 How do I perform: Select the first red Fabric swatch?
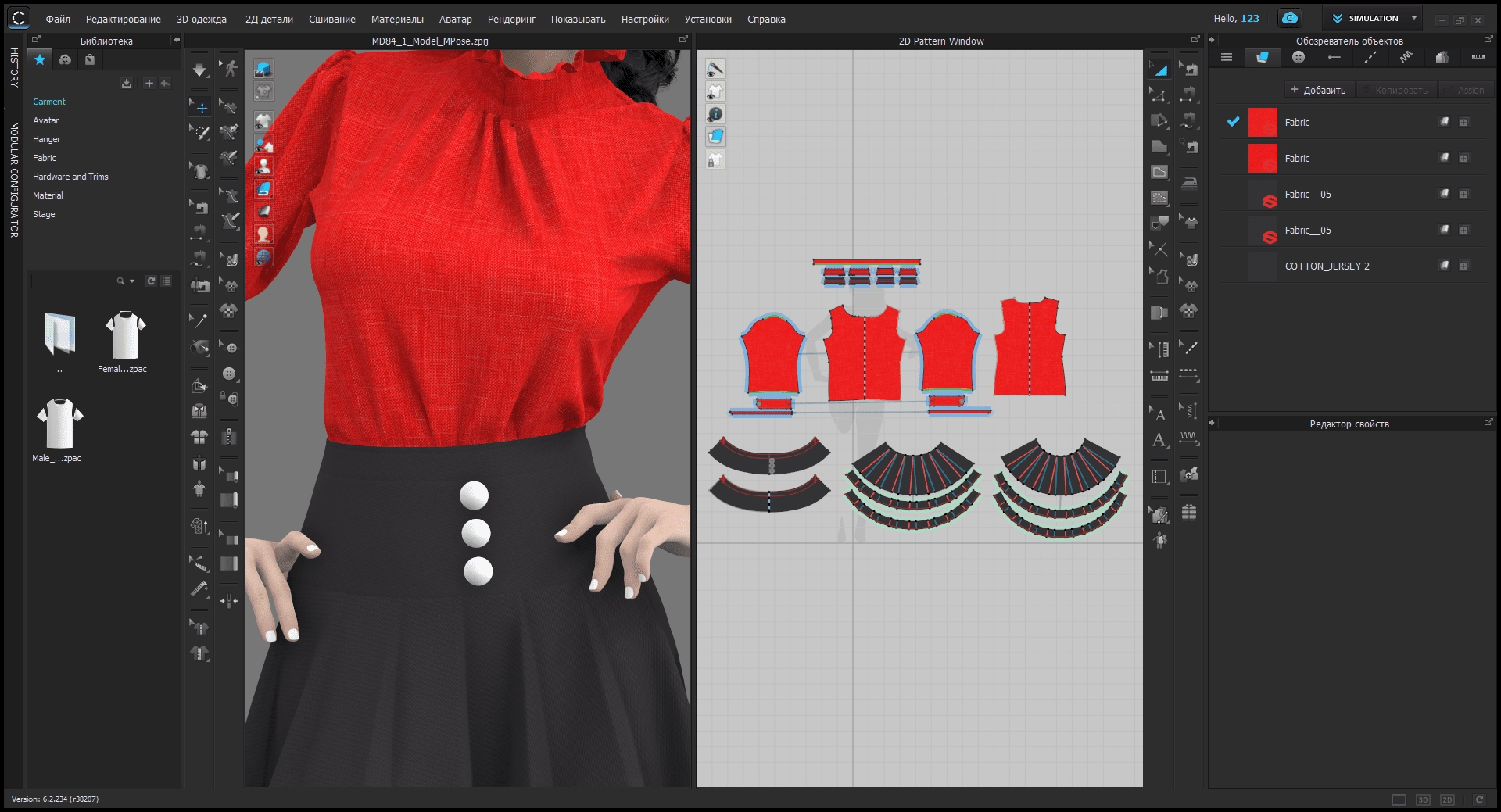point(1263,123)
